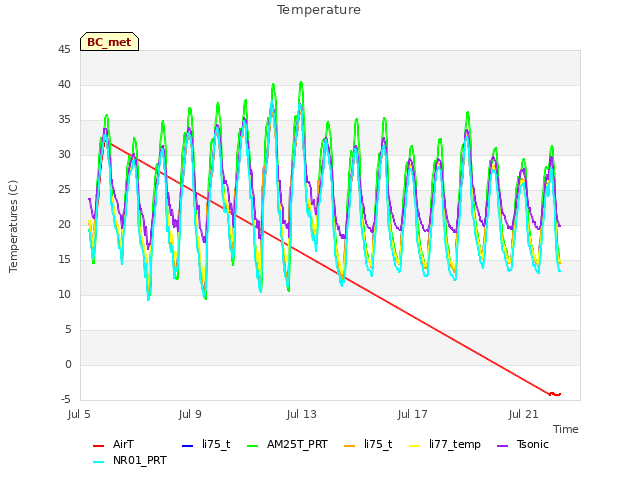This screenshot has width=640, height=480.
Task: Click the 25 y-axis tick label
Action: [x=64, y=190]
